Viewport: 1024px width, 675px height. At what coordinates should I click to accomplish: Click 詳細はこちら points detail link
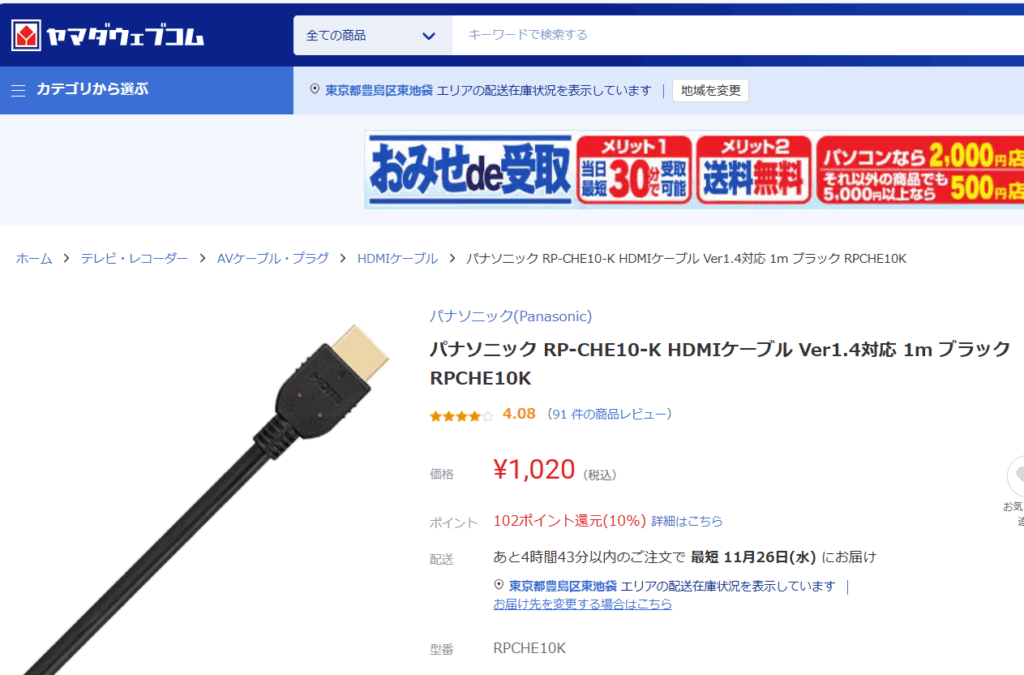point(687,521)
